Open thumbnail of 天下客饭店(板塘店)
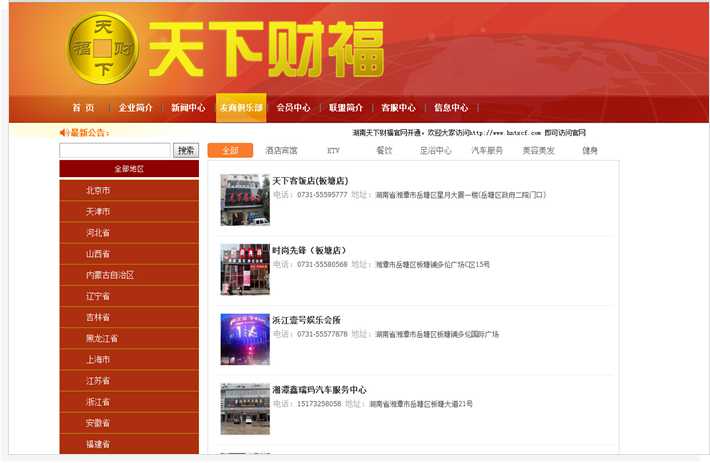Screen dimensions: 710x463 pos(245,200)
